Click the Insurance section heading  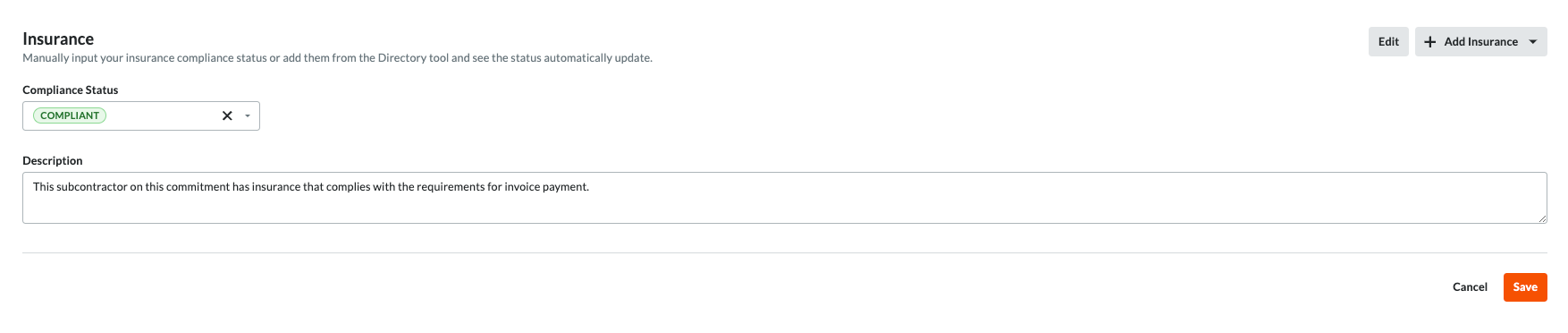click(58, 38)
